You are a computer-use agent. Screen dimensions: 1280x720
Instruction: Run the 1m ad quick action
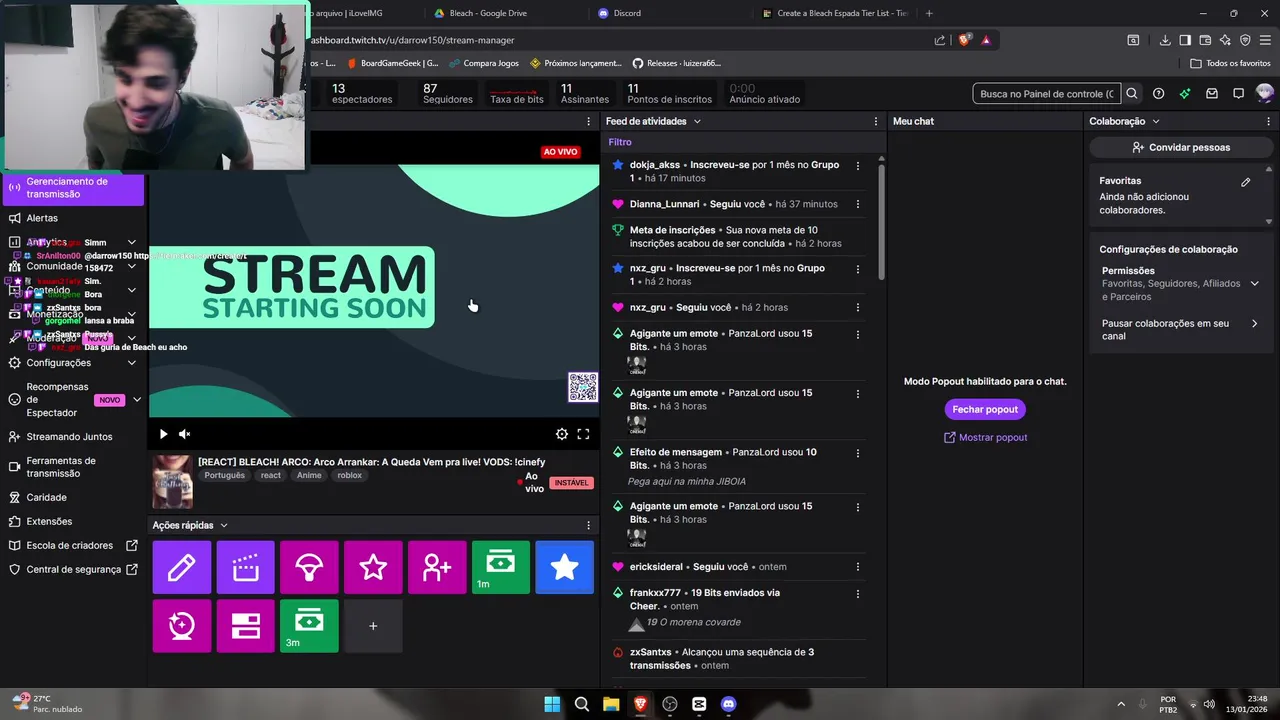[x=501, y=567]
